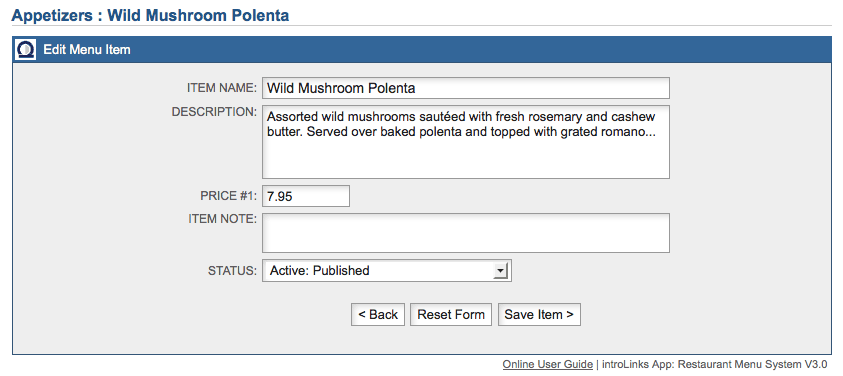
Task: Click the PRICE #1 label
Action: click(228, 196)
